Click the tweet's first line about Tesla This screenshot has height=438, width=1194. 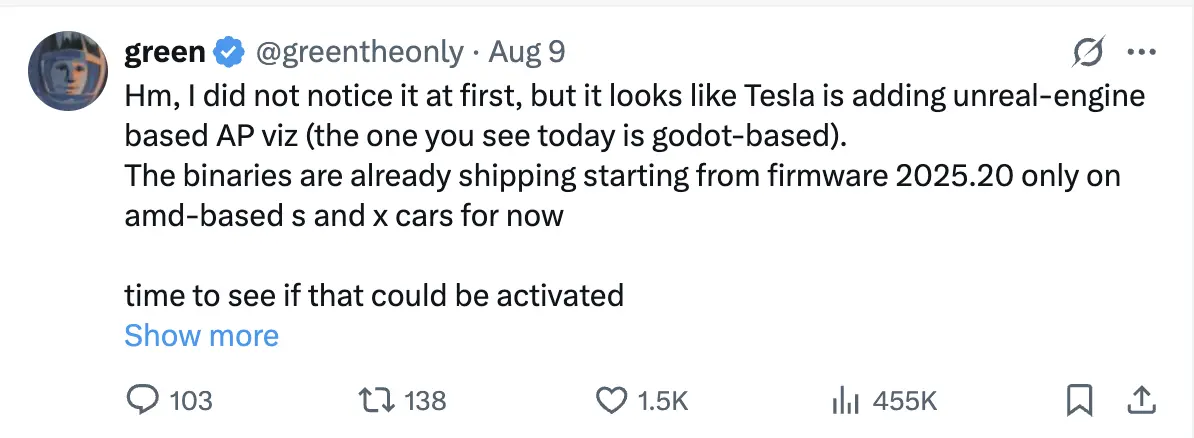634,97
